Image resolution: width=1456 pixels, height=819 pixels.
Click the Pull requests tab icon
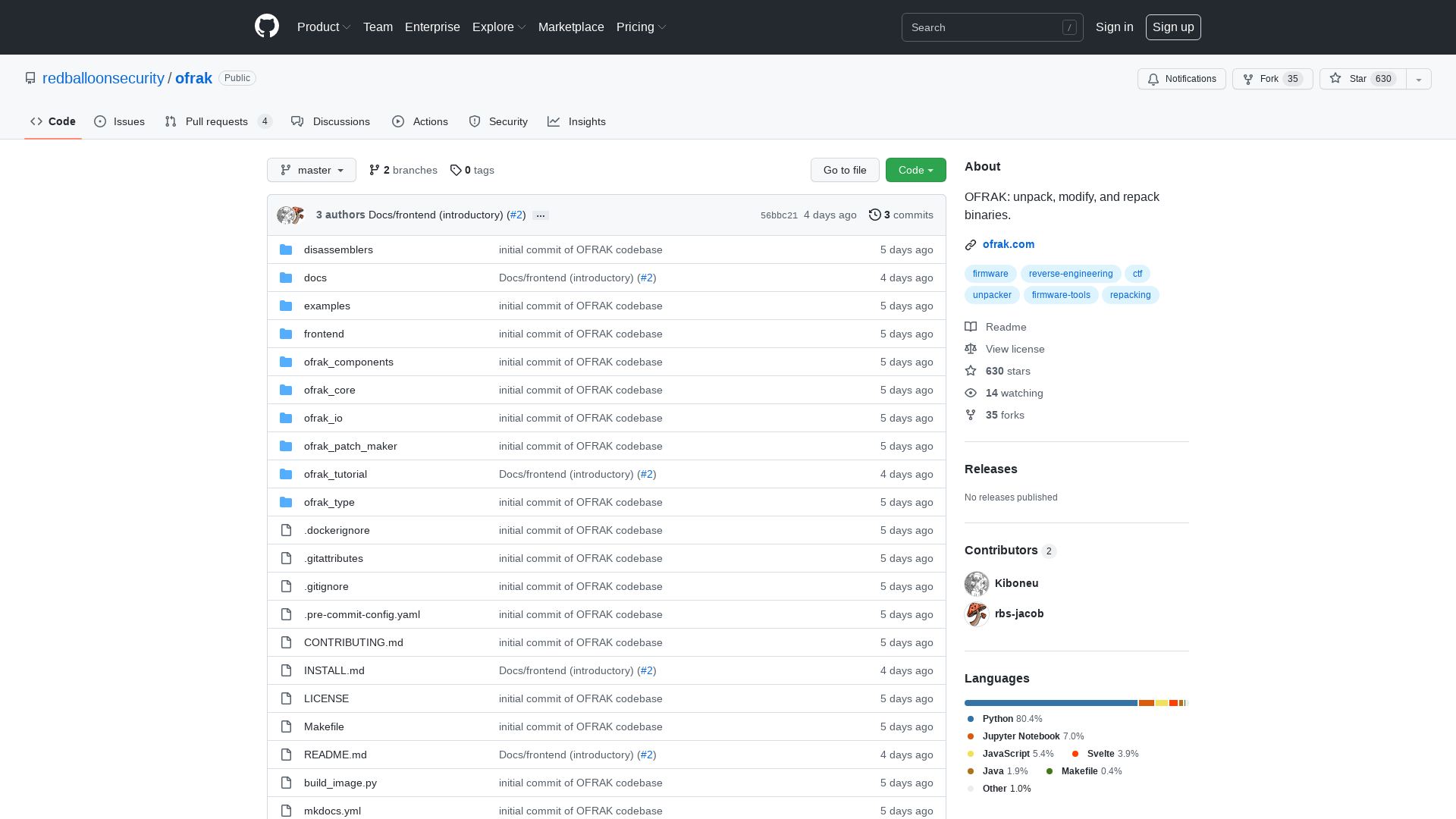click(171, 121)
